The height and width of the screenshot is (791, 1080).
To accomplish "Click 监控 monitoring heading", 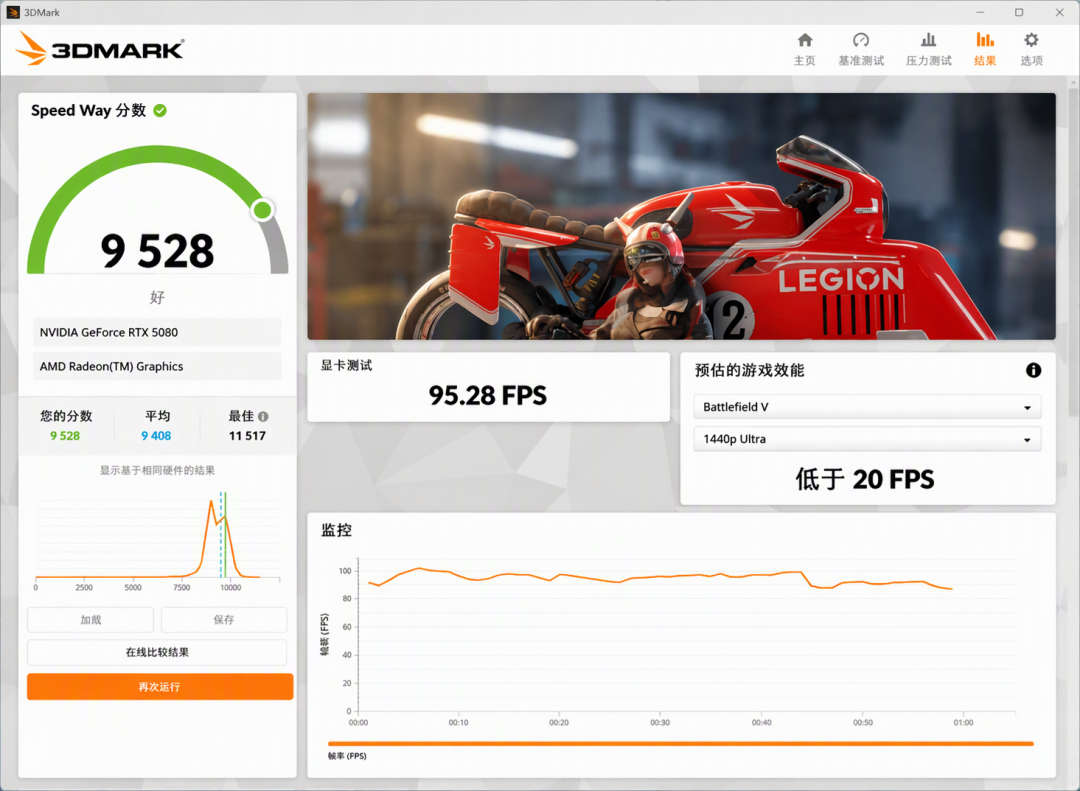I will [x=336, y=530].
